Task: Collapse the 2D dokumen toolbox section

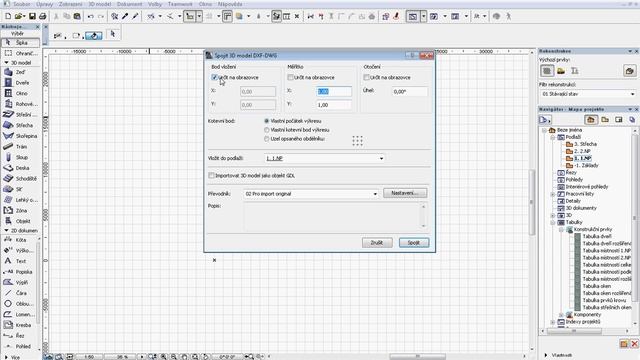Action: point(7,231)
